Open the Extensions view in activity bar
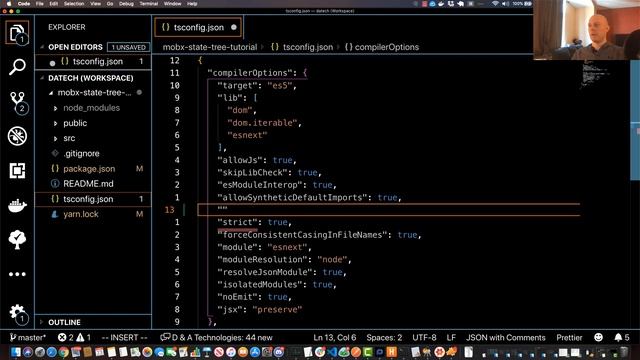Image resolution: width=640 pixels, height=360 pixels. (17, 170)
